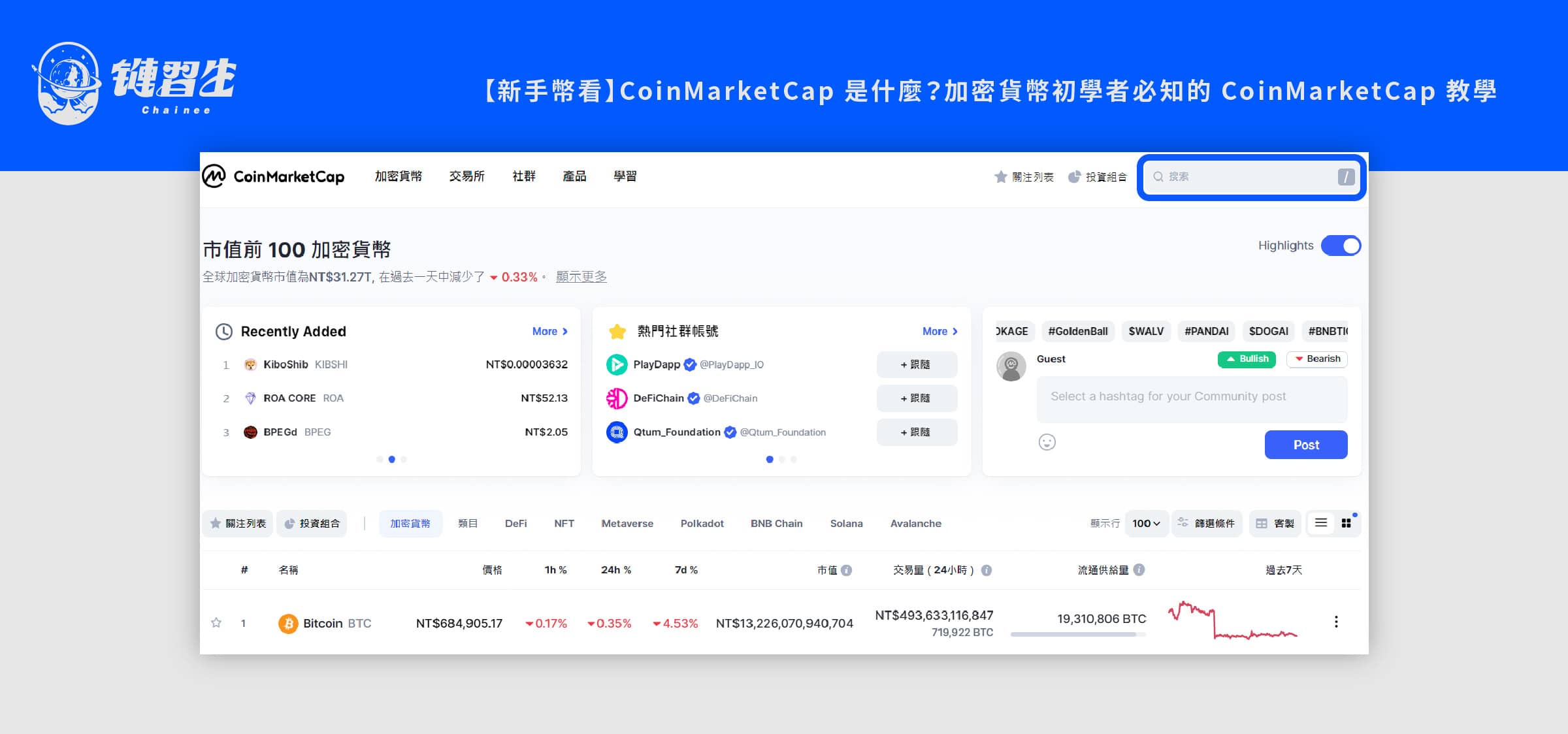
Task: Click the Qtum_Foundation avatar icon
Action: point(617,432)
